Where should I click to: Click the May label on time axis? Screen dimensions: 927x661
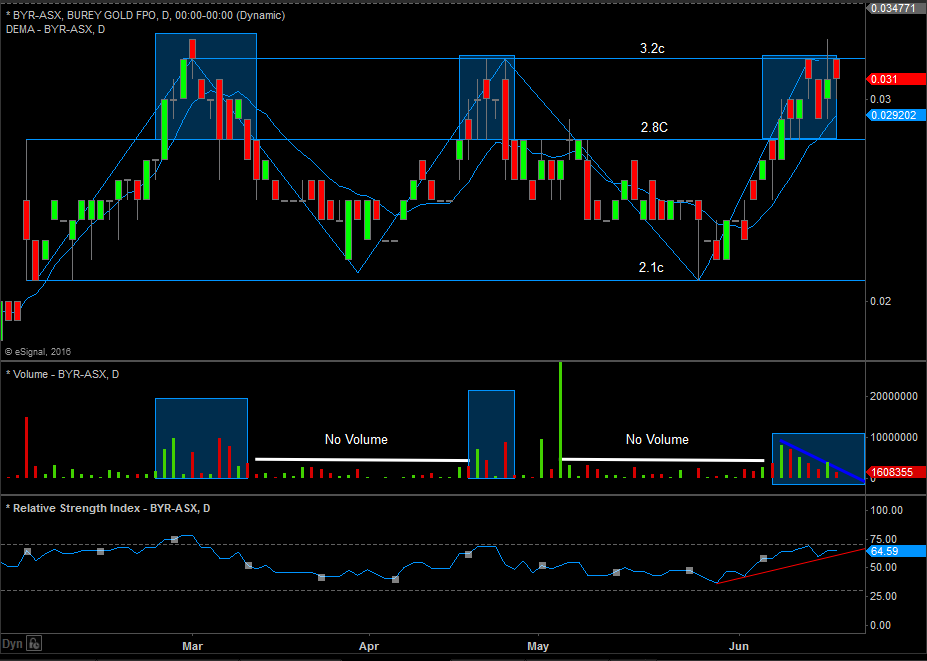click(538, 646)
